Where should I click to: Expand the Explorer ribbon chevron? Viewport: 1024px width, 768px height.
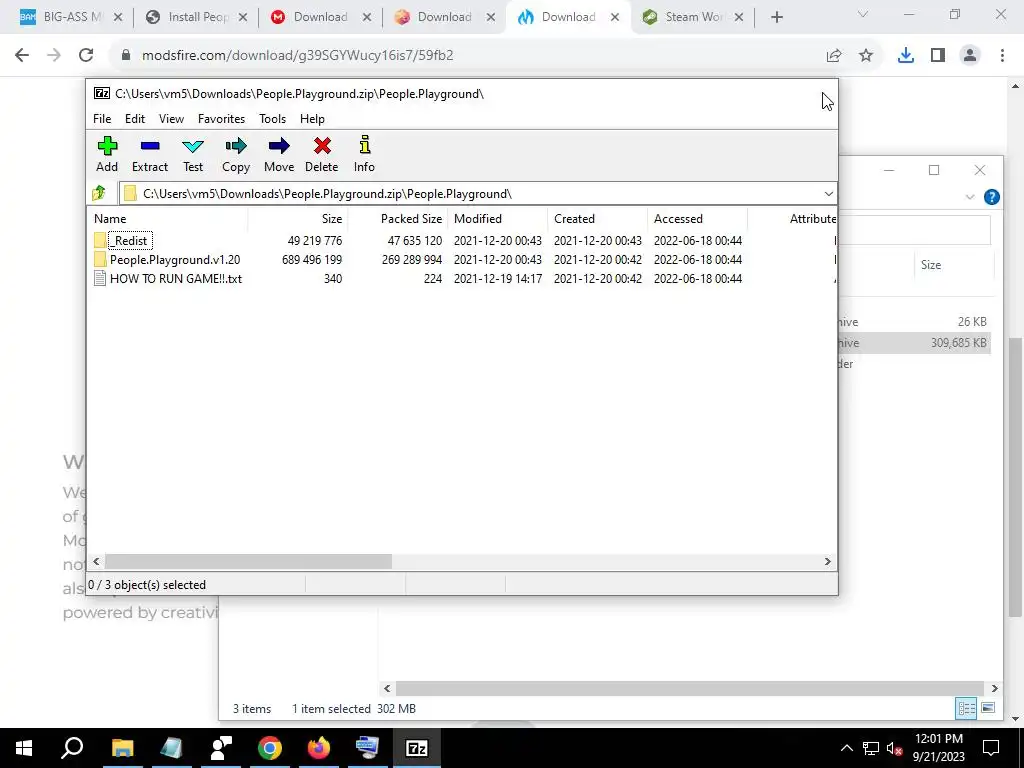point(970,197)
